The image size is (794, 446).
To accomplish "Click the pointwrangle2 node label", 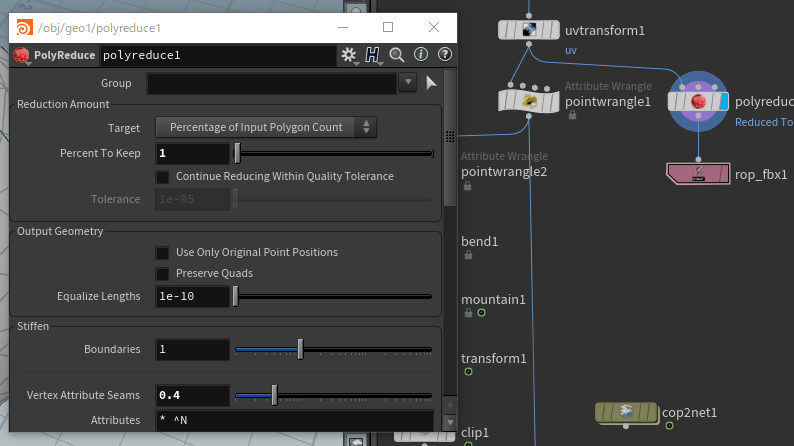I will coord(504,172).
